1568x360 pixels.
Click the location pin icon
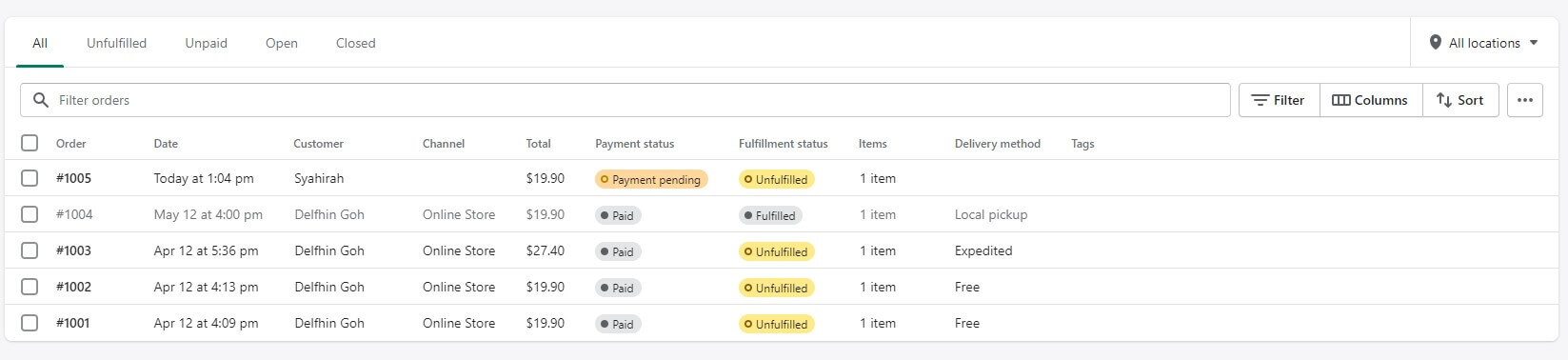[1435, 43]
